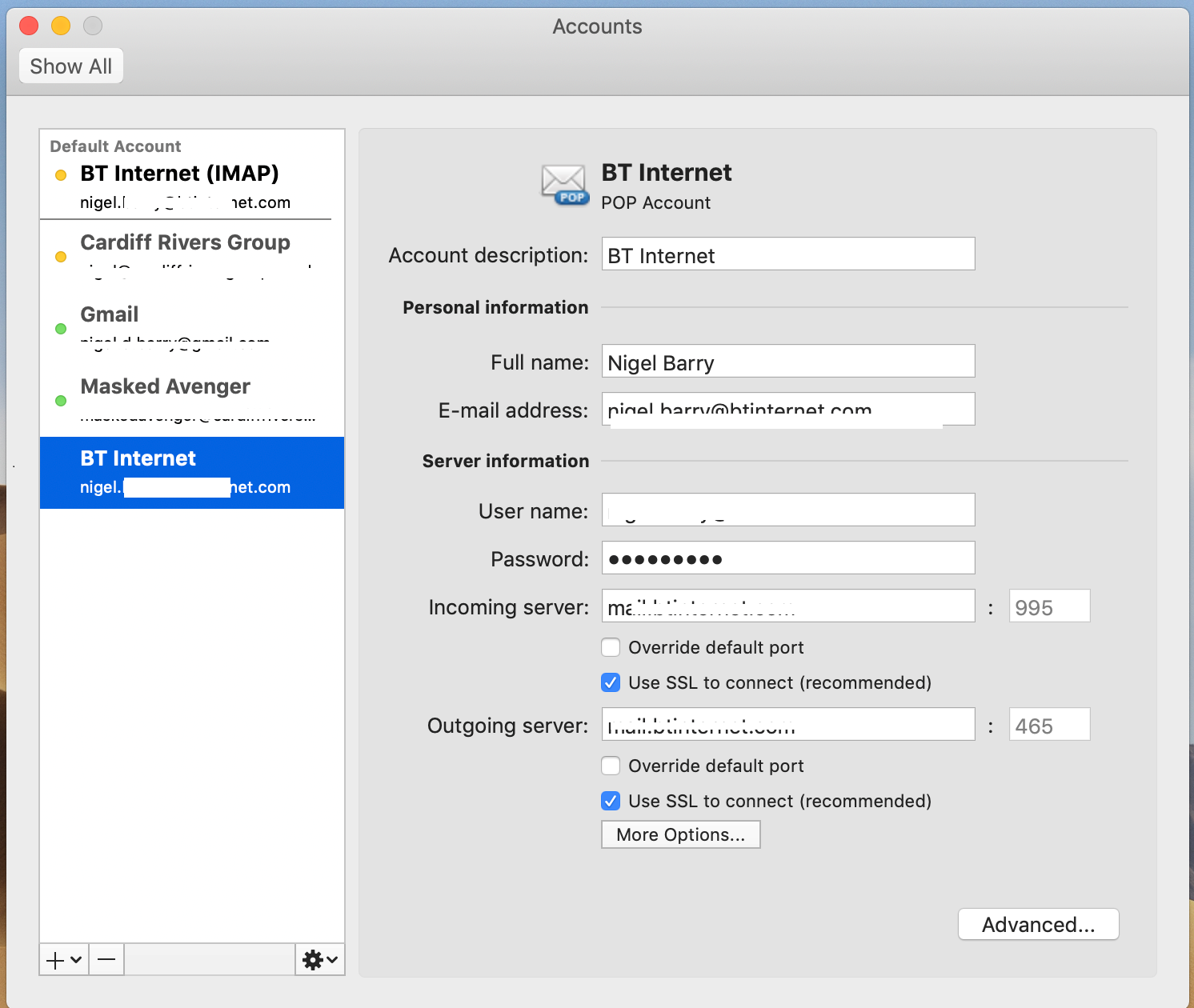This screenshot has width=1194, height=1008.
Task: Click the green status dot next to Gmail
Action: [61, 329]
